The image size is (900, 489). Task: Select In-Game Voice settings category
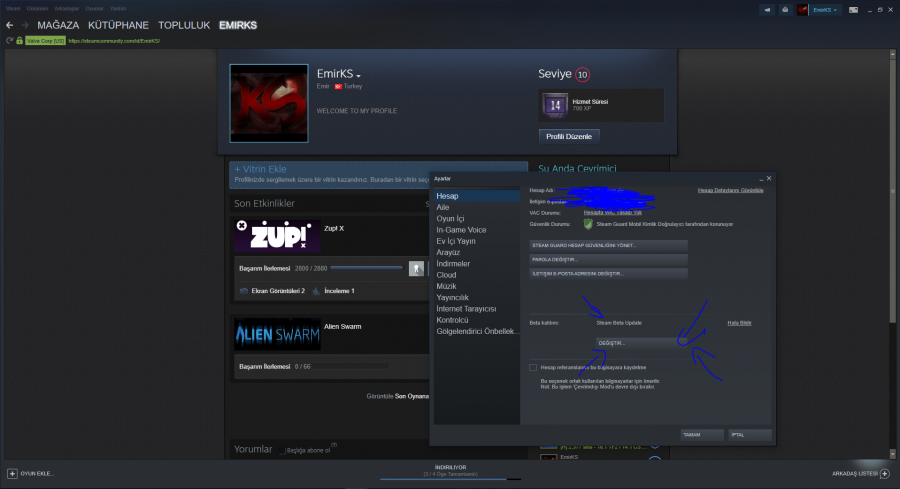pos(477,230)
